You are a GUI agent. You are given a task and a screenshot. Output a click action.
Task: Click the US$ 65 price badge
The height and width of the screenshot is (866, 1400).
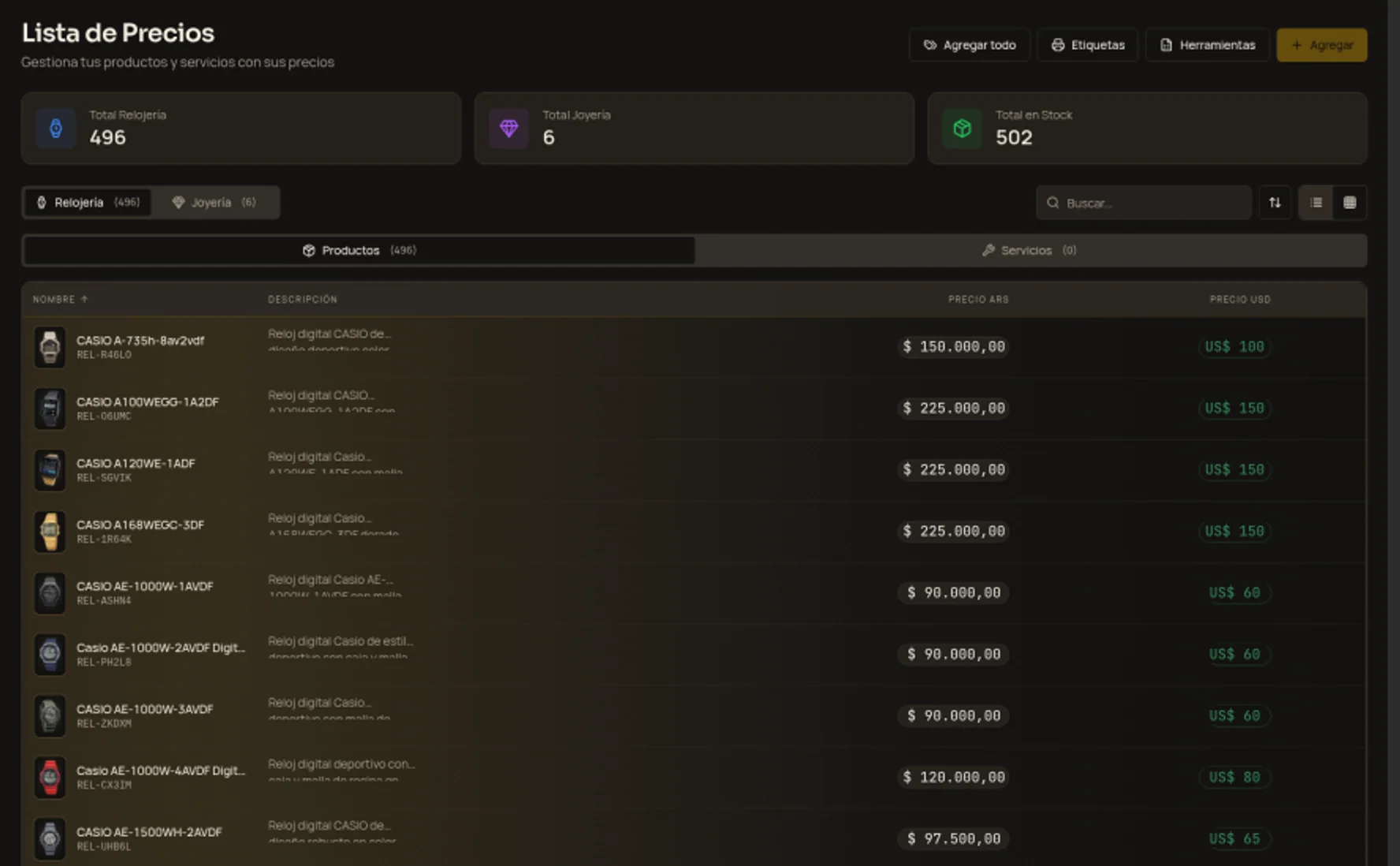(1234, 839)
